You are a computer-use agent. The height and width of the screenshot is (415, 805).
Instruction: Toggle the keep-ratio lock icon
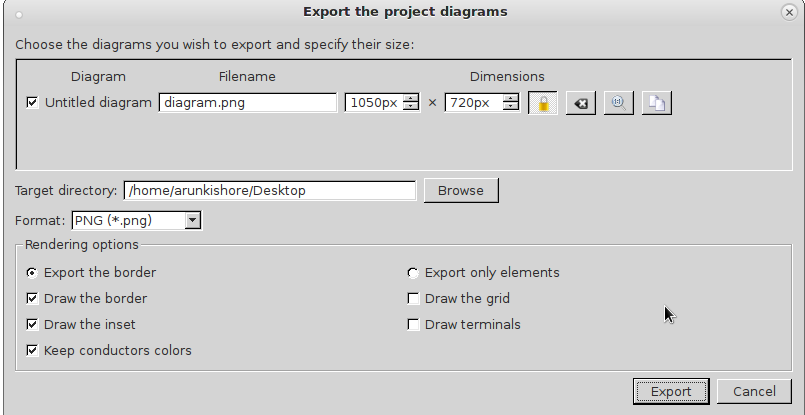[x=543, y=103]
